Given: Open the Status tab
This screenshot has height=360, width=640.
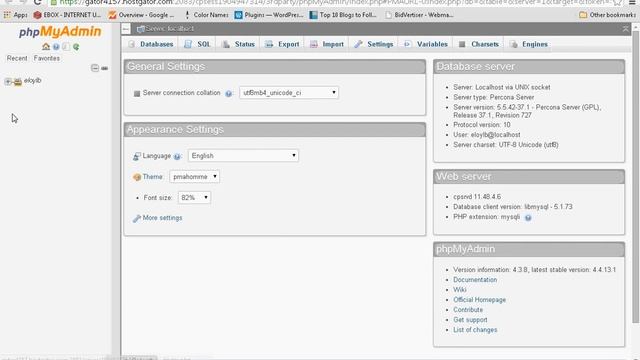Looking at the screenshot, I should pos(238,44).
